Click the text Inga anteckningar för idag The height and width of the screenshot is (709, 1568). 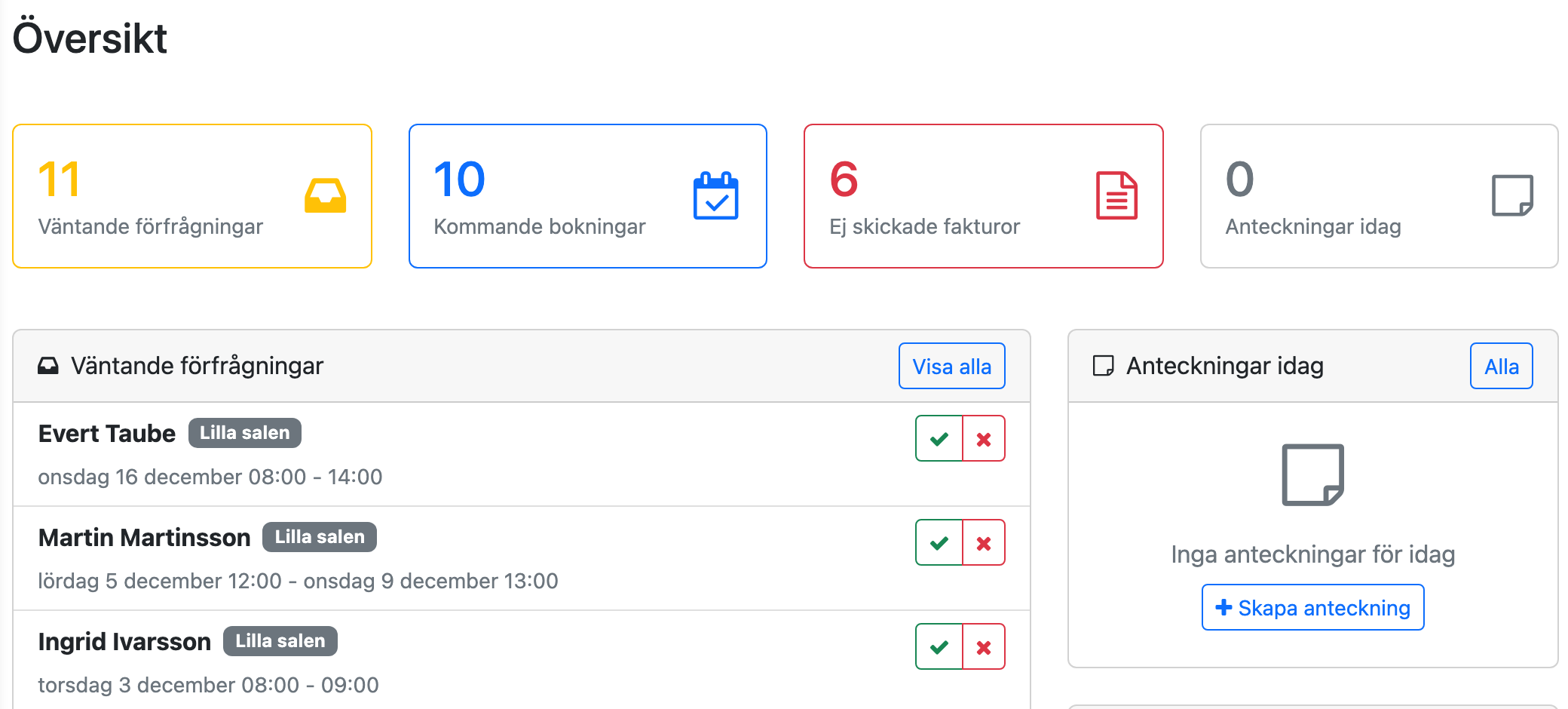[1312, 554]
